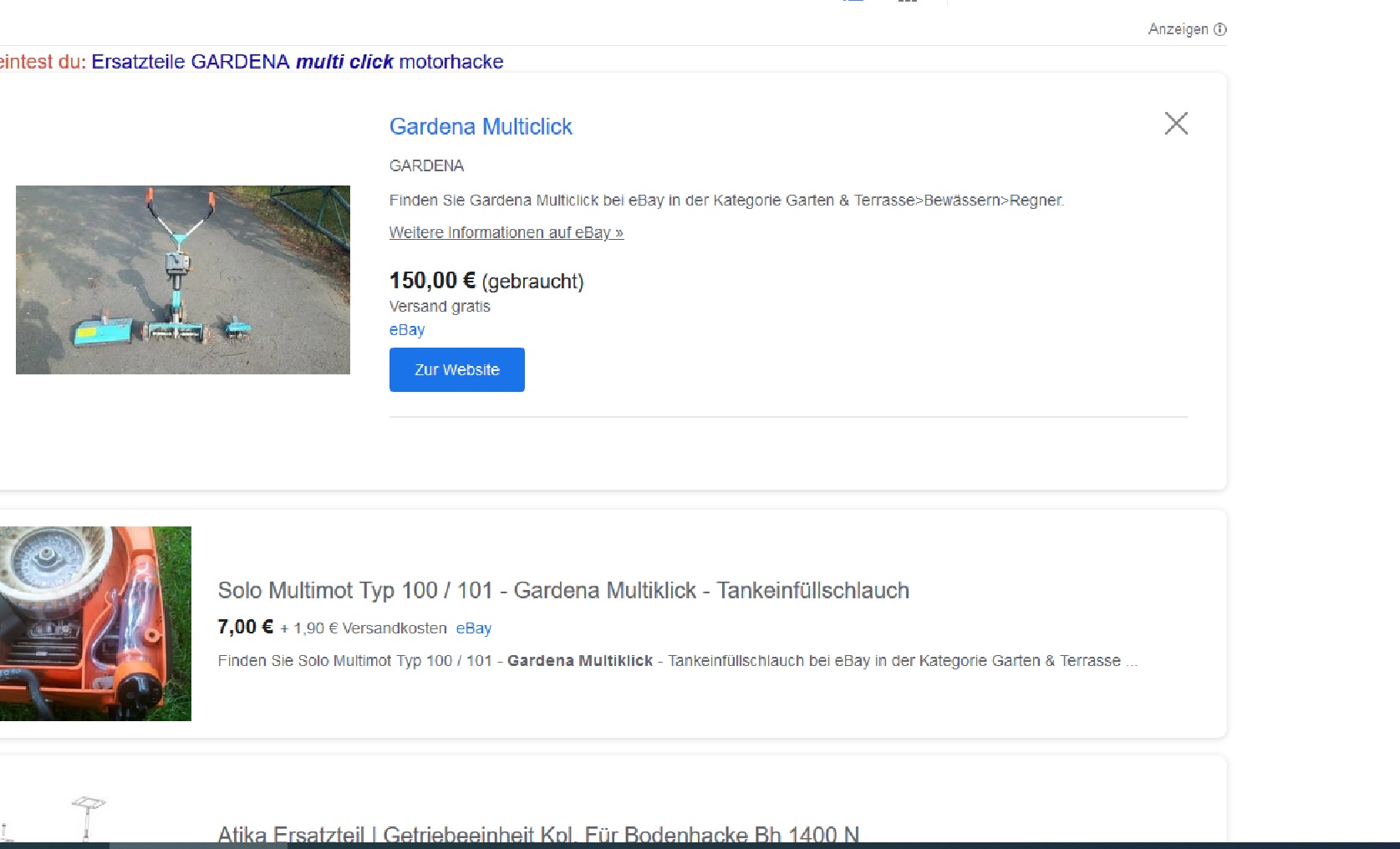Click the eBay seller link under Versand gratis
This screenshot has width=1400, height=849.
(407, 329)
